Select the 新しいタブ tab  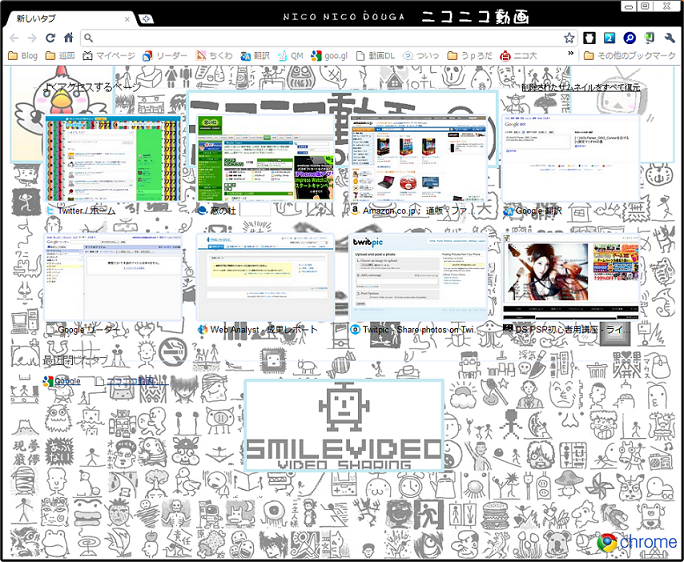70,19
